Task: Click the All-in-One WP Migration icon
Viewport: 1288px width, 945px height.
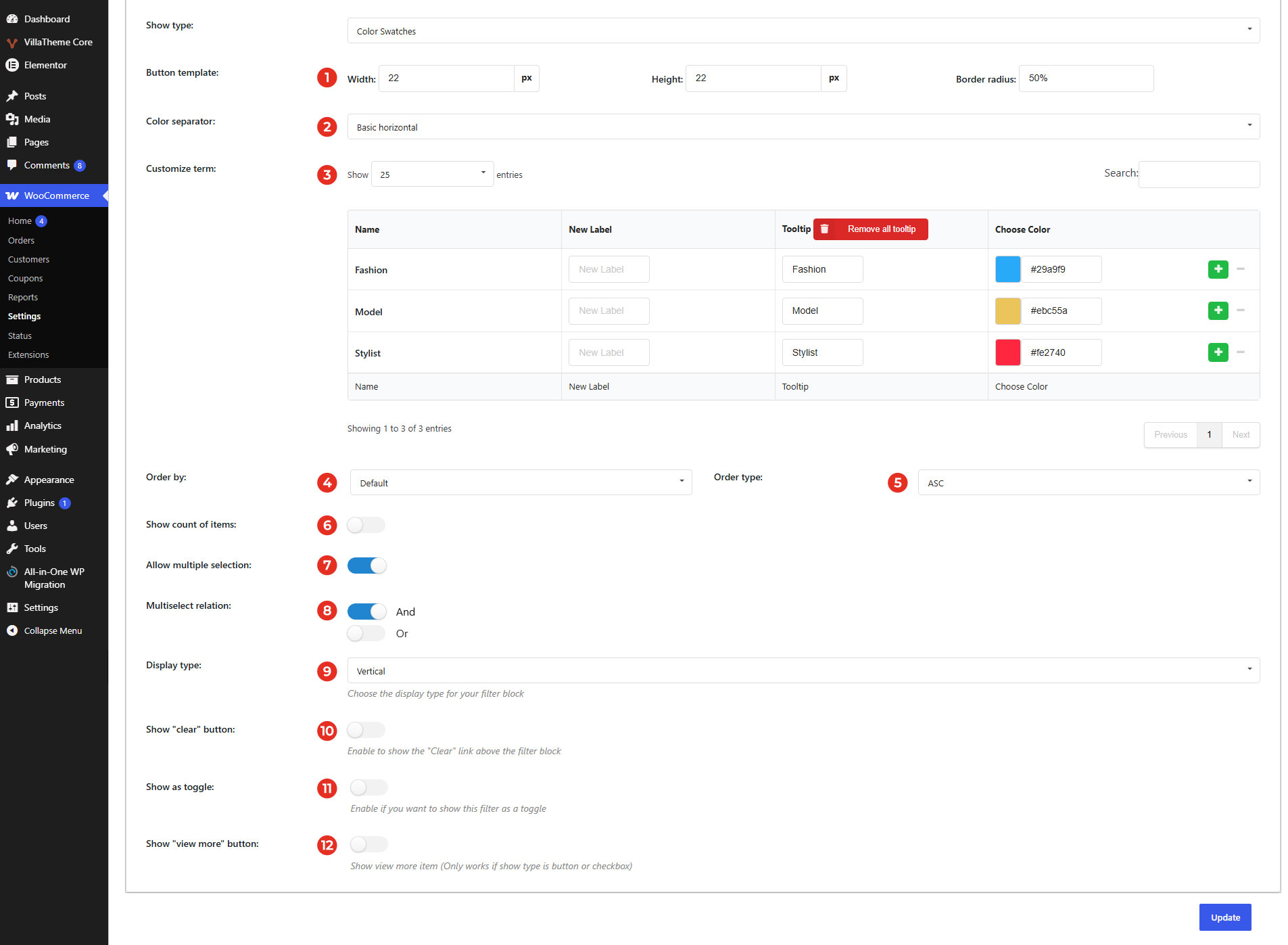Action: click(x=12, y=572)
